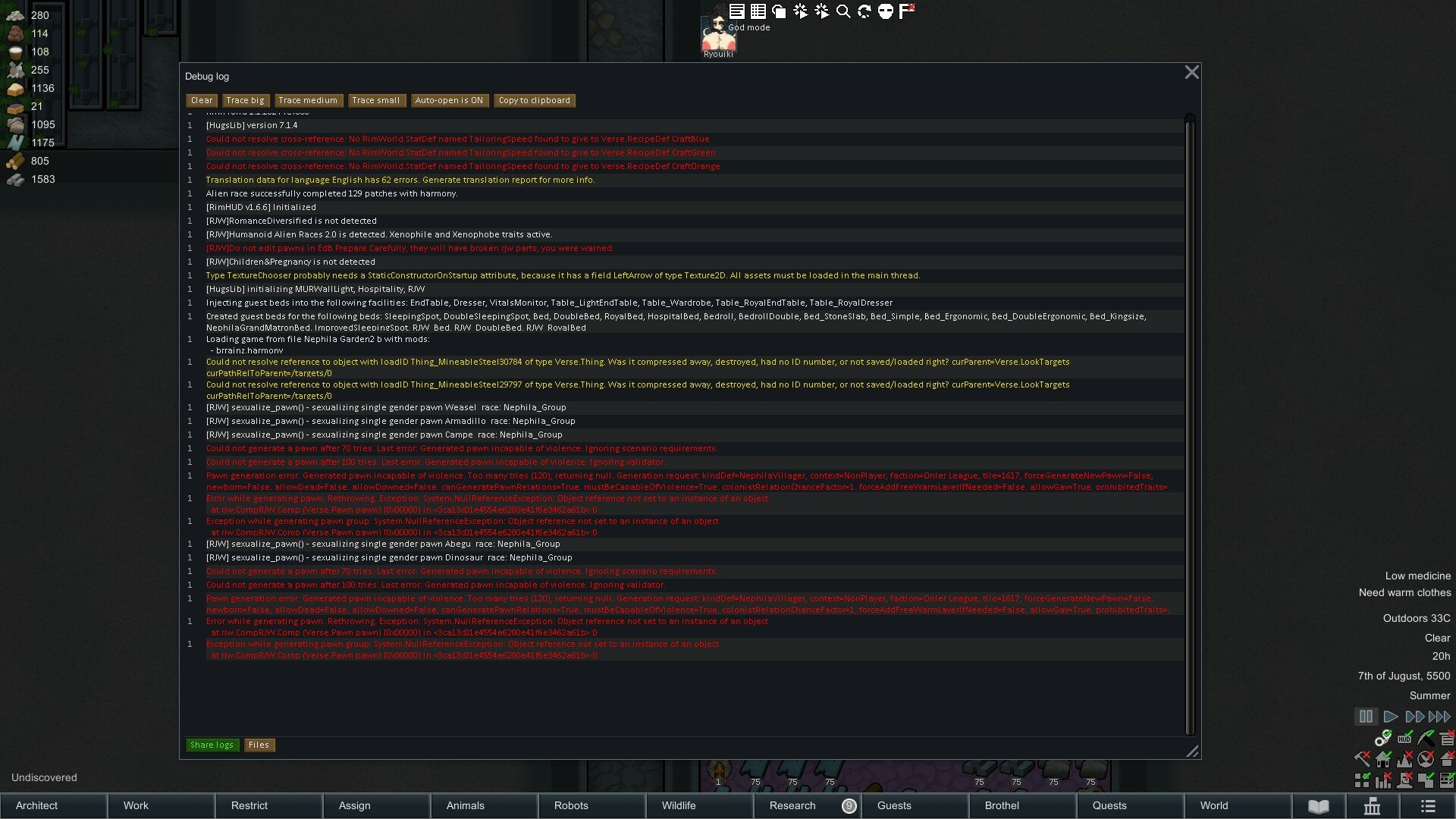Open the Wildlife tab
The width and height of the screenshot is (1456, 819).
699,806
